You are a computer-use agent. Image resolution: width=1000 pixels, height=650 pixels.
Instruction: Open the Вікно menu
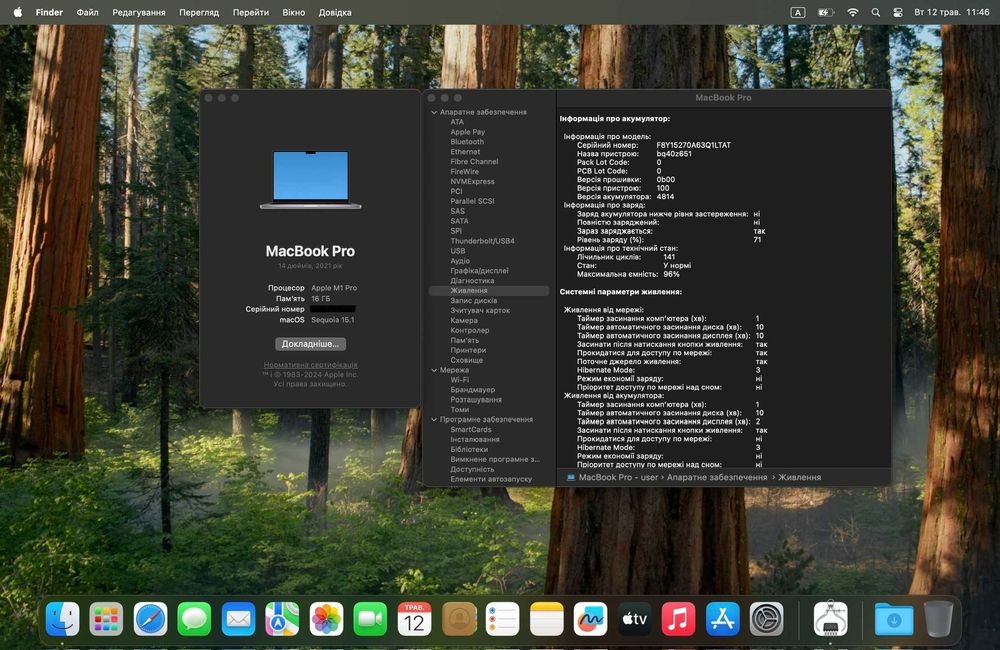[293, 12]
